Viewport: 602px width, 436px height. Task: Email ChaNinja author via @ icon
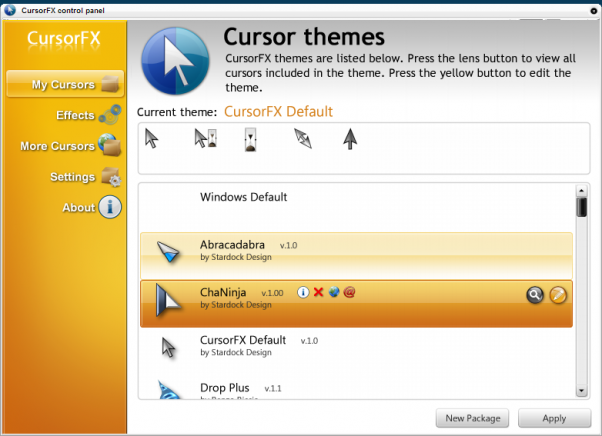pos(349,292)
